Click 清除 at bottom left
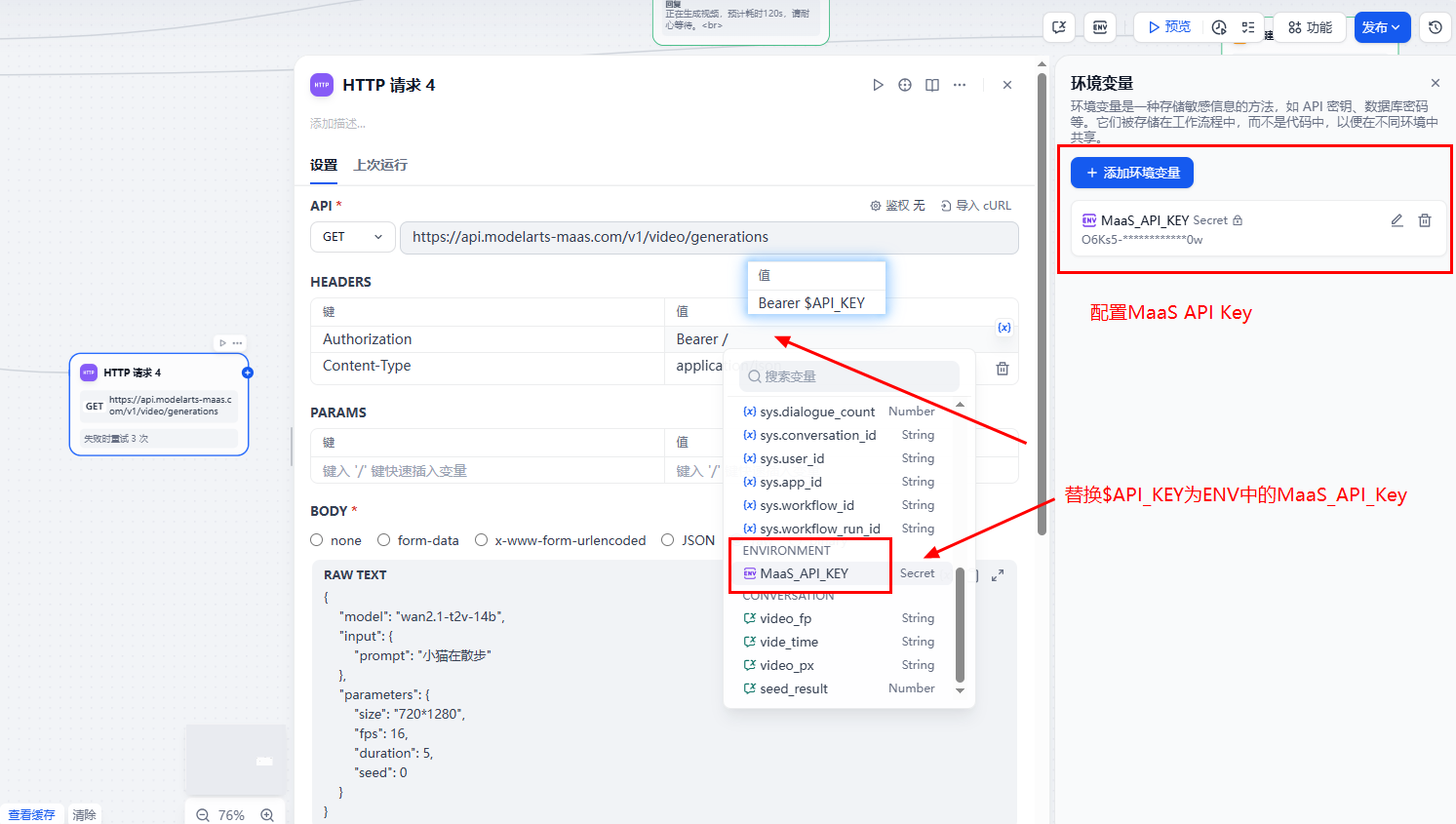Viewport: 1456px width, 824px height. (85, 815)
